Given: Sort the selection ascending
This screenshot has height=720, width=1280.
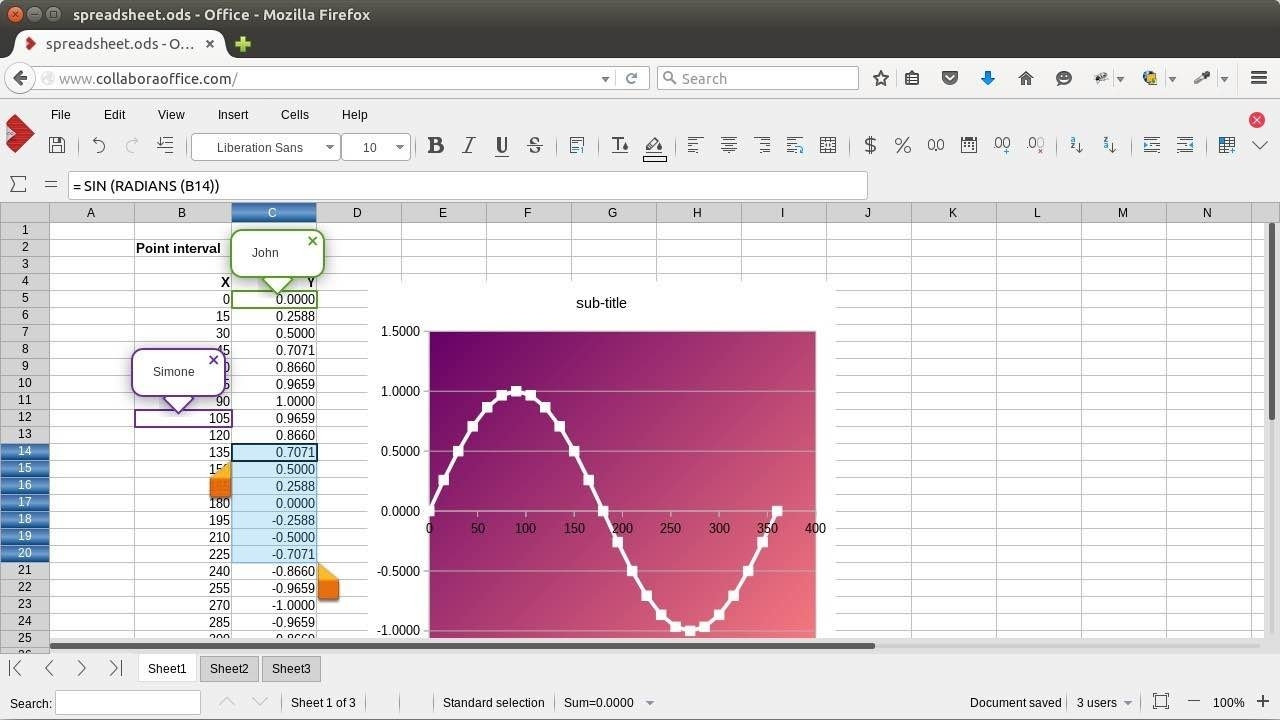Looking at the screenshot, I should 1076,146.
